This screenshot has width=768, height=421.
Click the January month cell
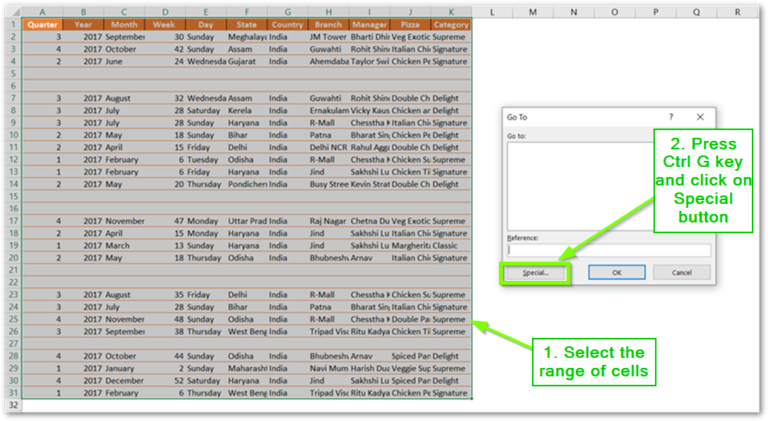click(x=124, y=368)
